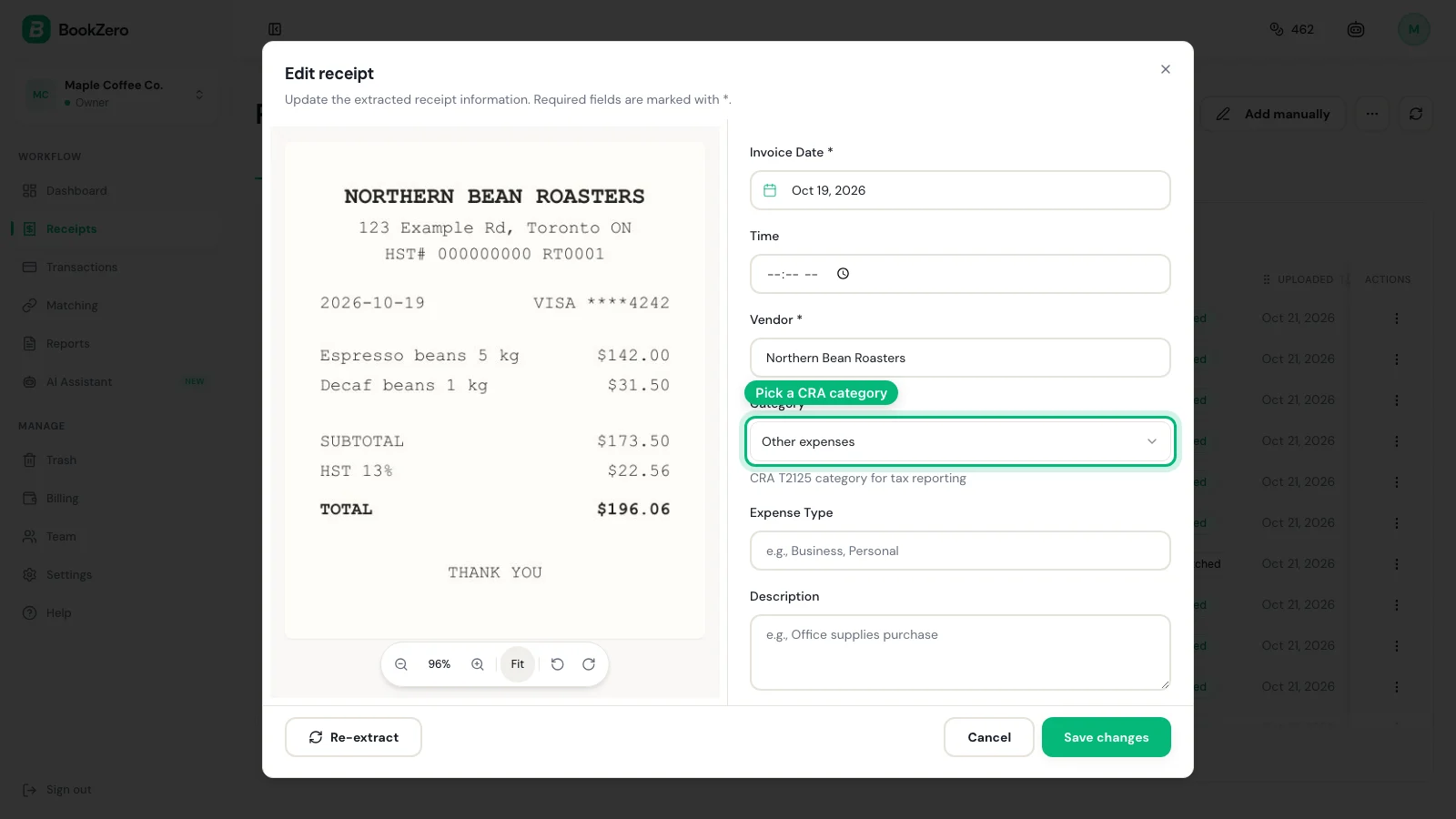
Task: Click the ACTIONS column header
Action: [1388, 279]
